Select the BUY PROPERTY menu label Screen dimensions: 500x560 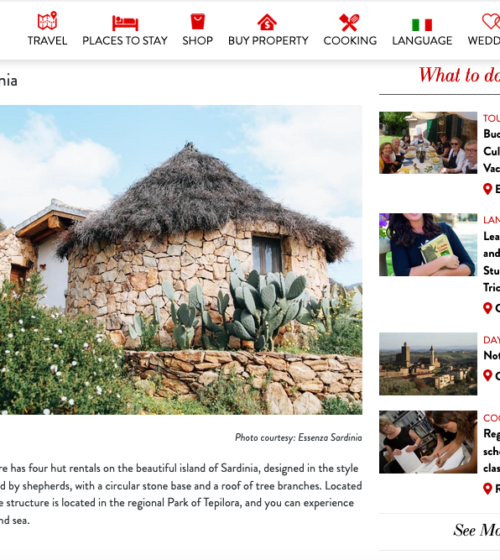click(268, 41)
